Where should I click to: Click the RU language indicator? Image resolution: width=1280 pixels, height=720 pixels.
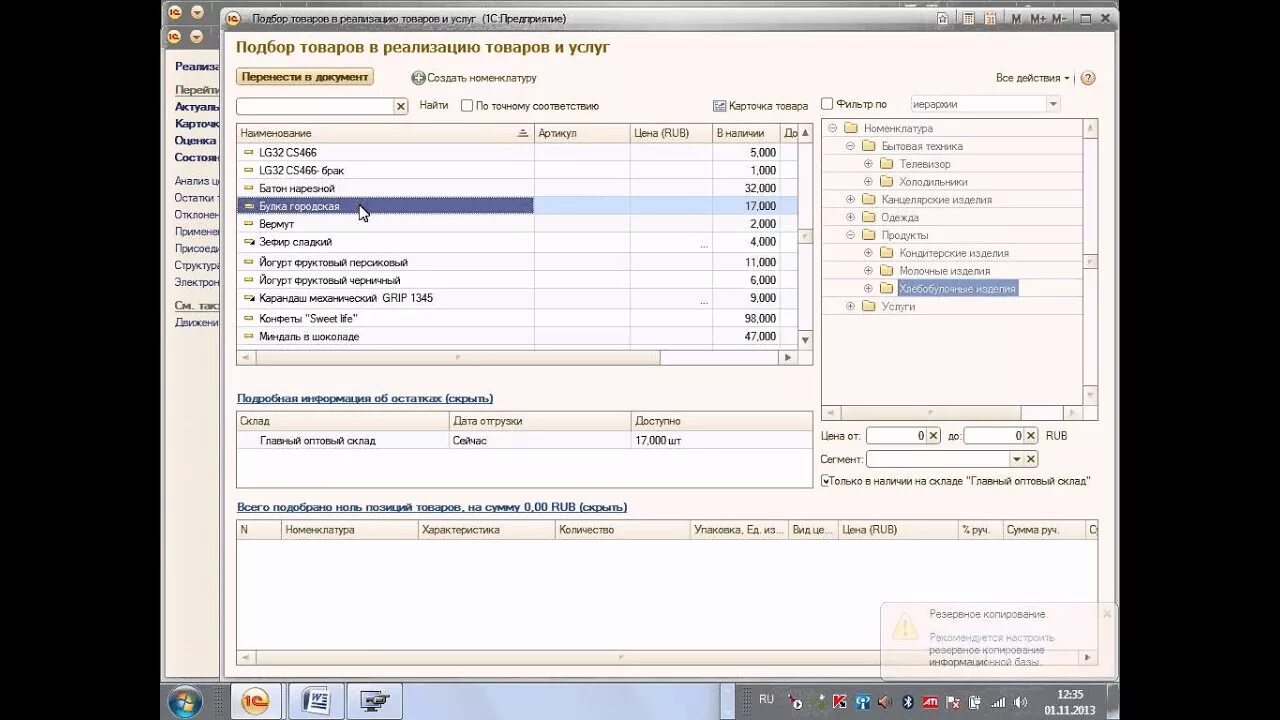[x=766, y=699]
